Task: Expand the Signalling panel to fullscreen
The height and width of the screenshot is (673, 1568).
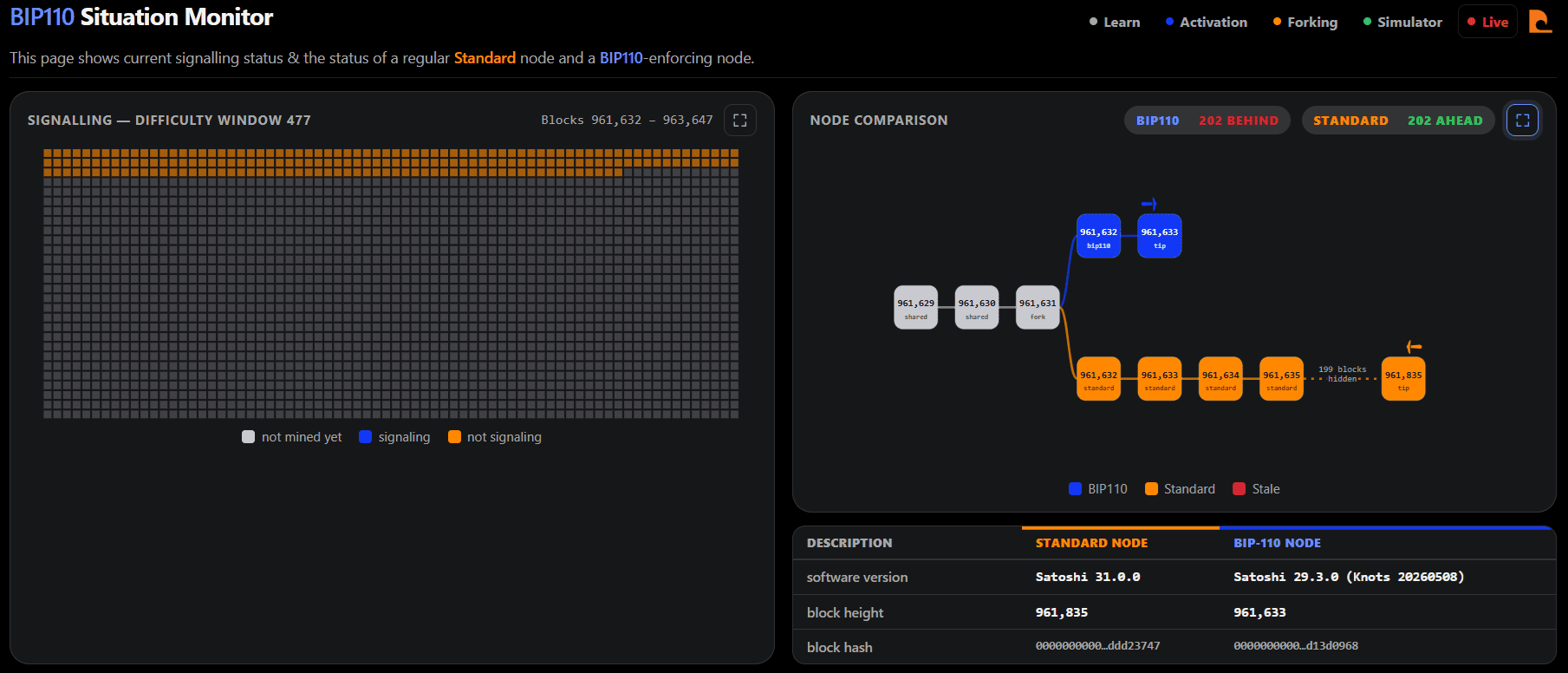Action: (739, 121)
